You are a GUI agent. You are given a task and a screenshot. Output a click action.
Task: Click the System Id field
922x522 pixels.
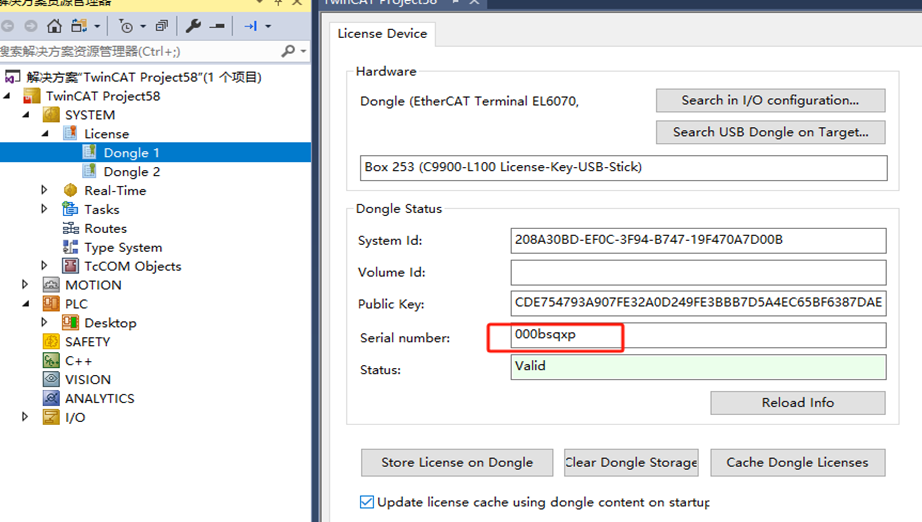(698, 240)
